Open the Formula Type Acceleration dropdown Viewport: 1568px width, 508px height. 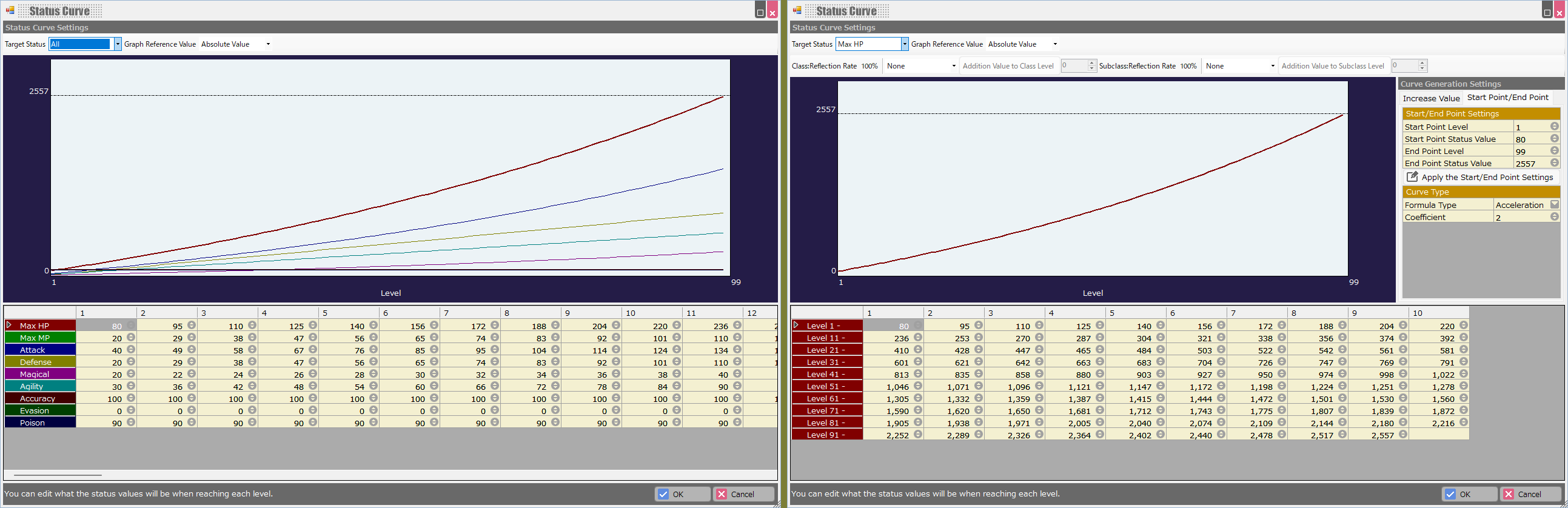1554,205
